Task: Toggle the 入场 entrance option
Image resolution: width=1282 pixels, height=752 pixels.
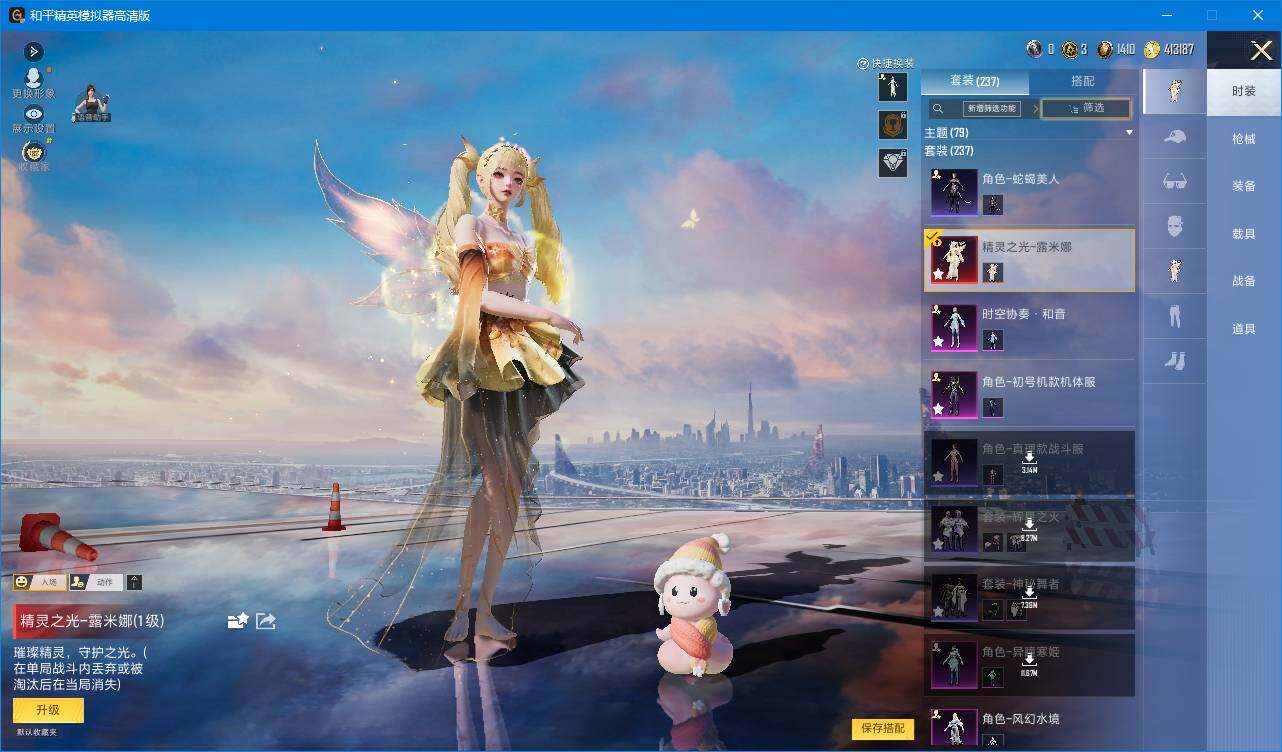Action: 39,582
